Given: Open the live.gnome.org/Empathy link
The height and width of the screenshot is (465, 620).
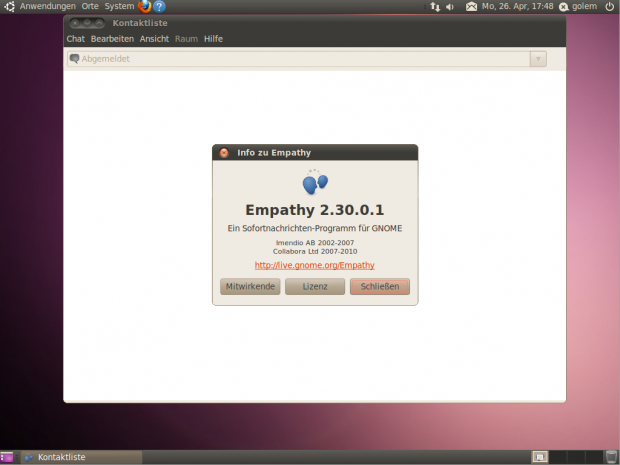Looking at the screenshot, I should click(x=315, y=265).
